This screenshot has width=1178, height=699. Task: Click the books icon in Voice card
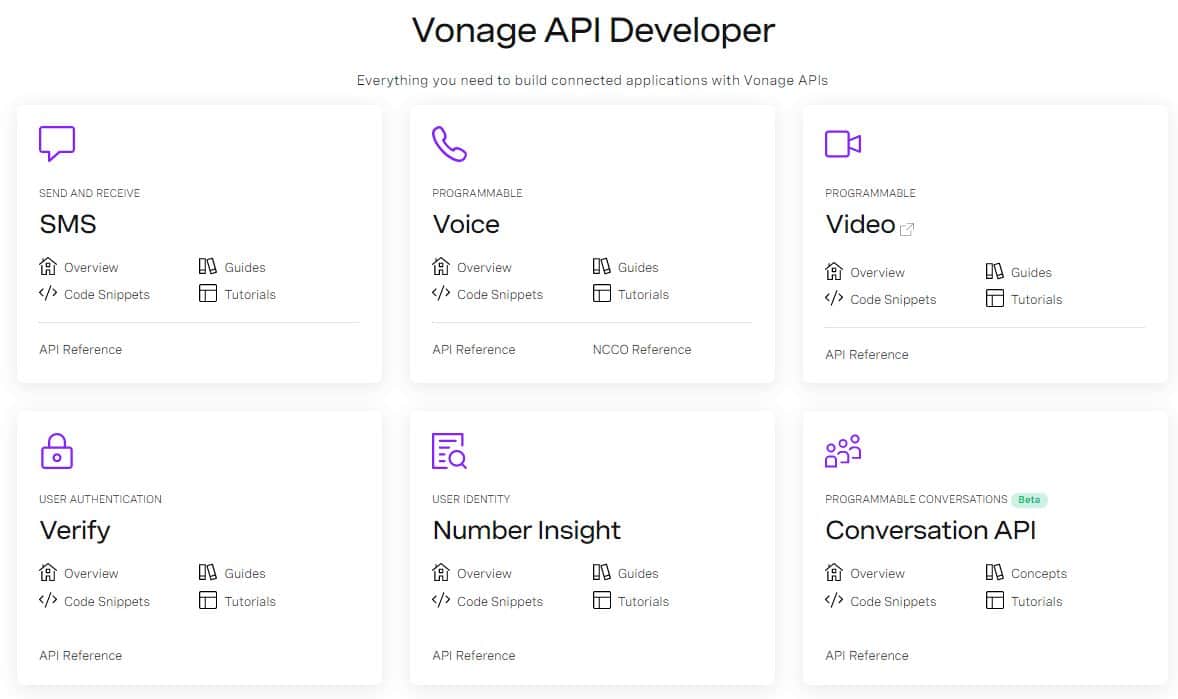click(x=601, y=266)
